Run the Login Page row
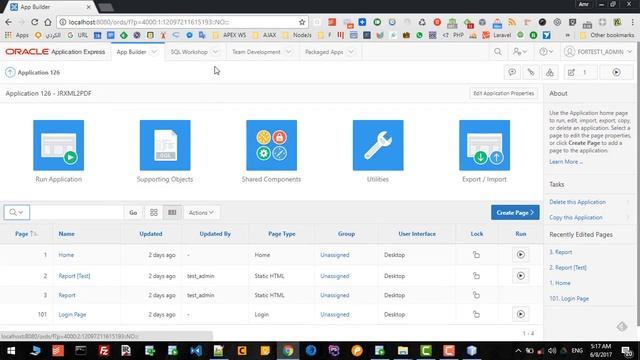This screenshot has width=640, height=360. 520,314
